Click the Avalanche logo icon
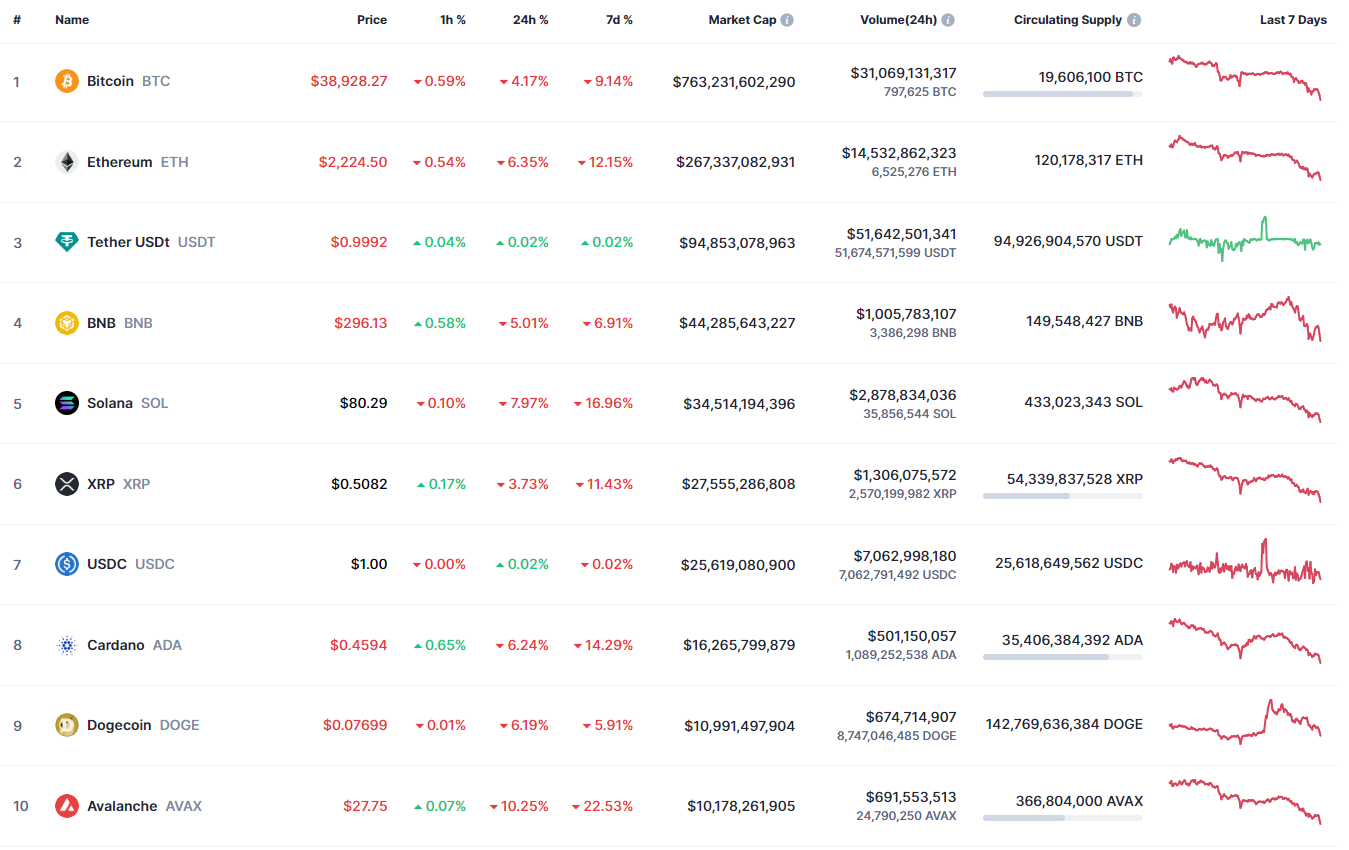 click(67, 806)
